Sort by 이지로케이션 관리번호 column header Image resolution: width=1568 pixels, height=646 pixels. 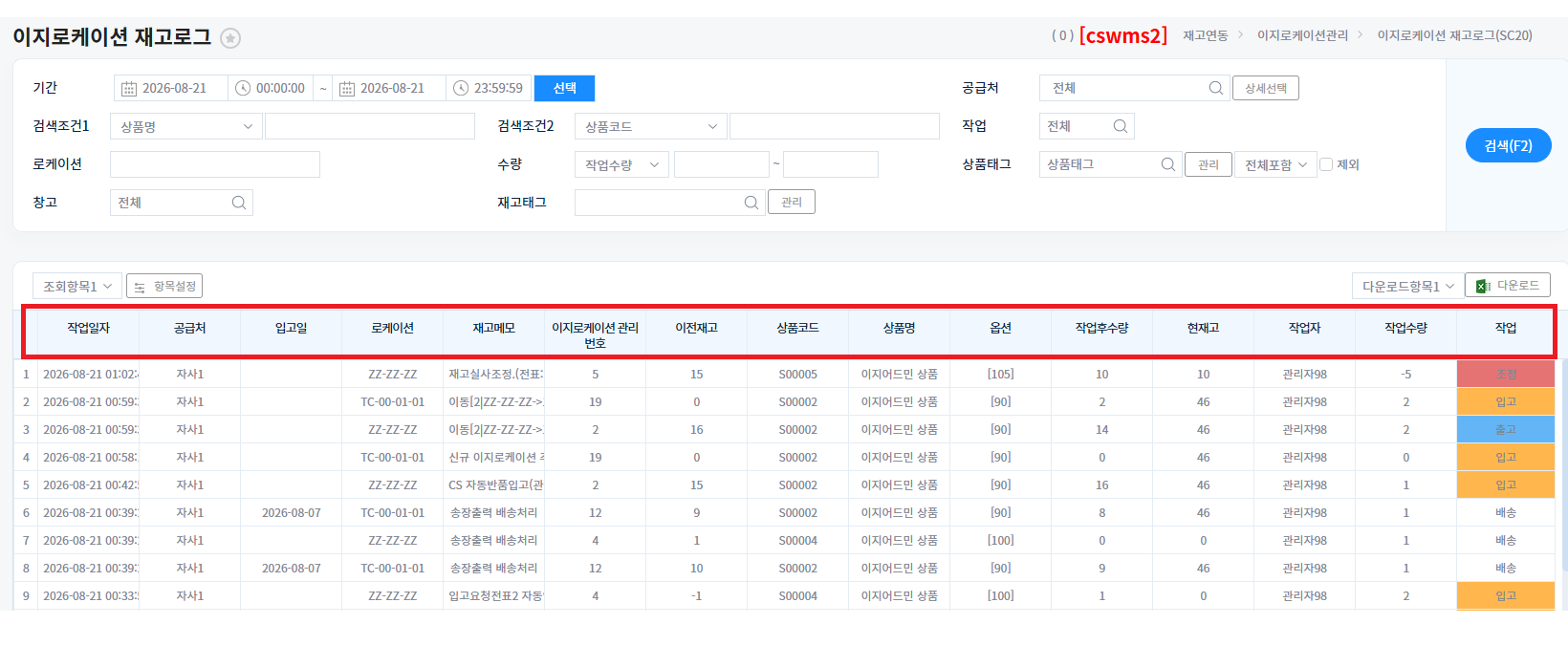pos(595,334)
